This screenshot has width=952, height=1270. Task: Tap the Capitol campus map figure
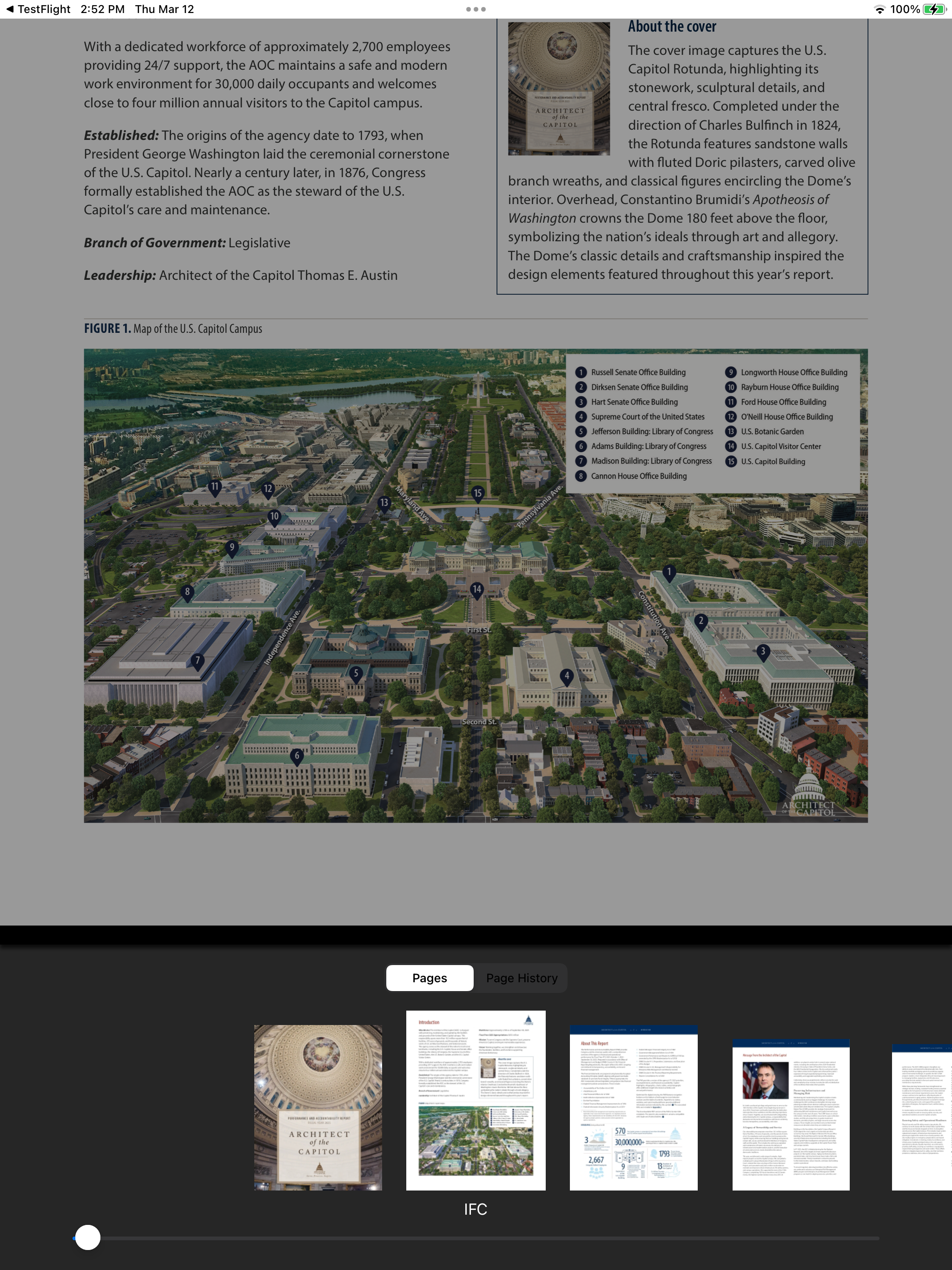coord(476,586)
